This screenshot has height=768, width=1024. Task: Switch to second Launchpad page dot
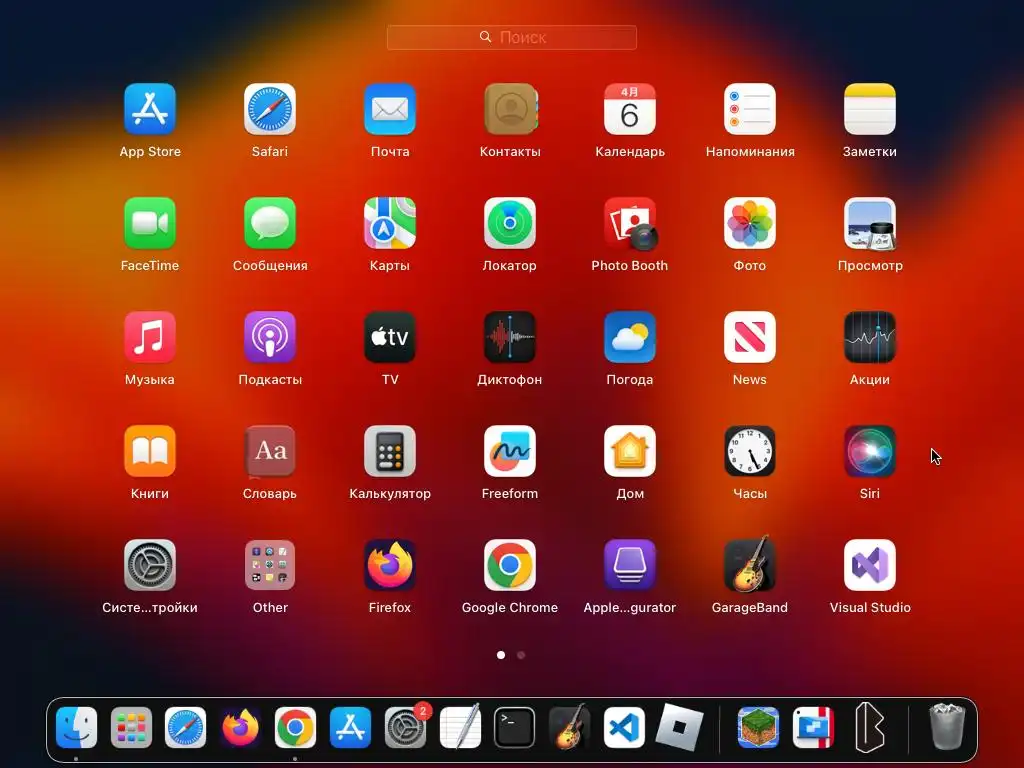click(521, 655)
